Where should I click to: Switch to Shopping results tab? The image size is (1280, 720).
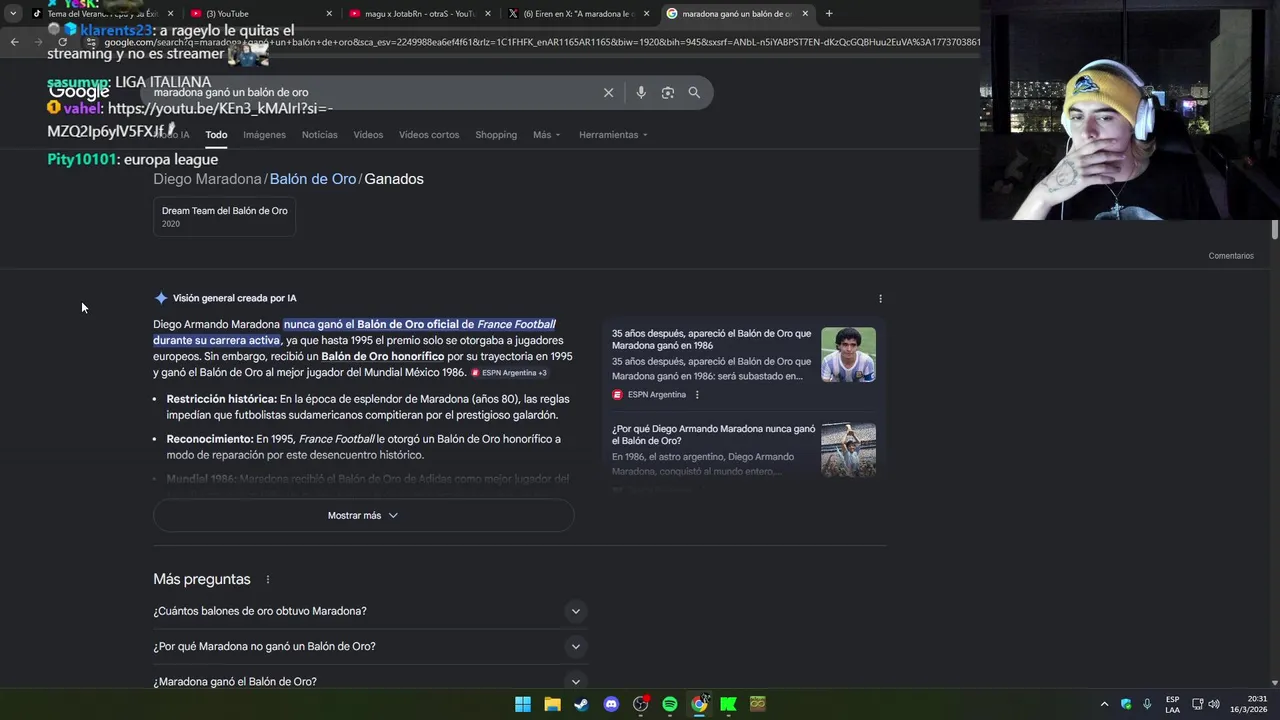pyautogui.click(x=496, y=135)
